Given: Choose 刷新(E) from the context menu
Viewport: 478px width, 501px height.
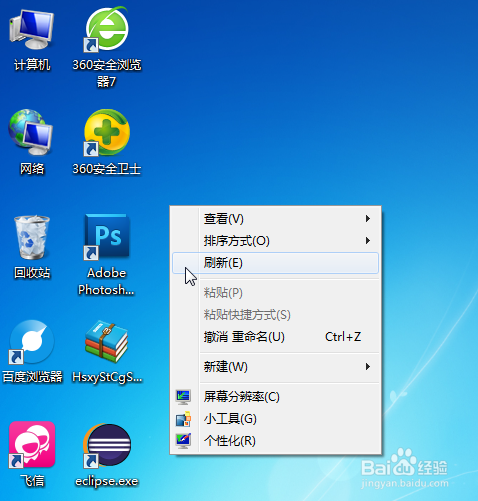Looking at the screenshot, I should [x=275, y=263].
